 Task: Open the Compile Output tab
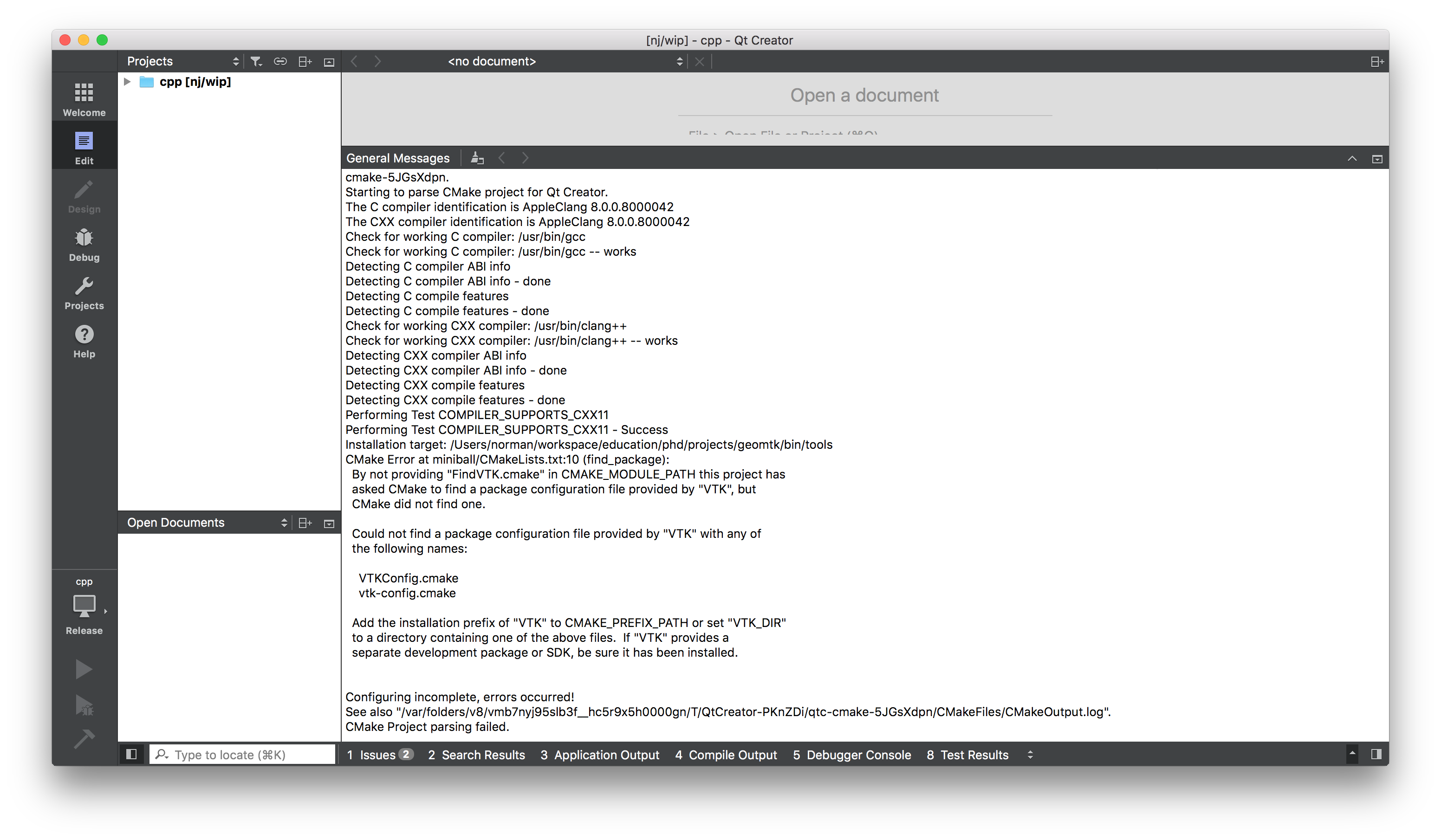coord(726,755)
